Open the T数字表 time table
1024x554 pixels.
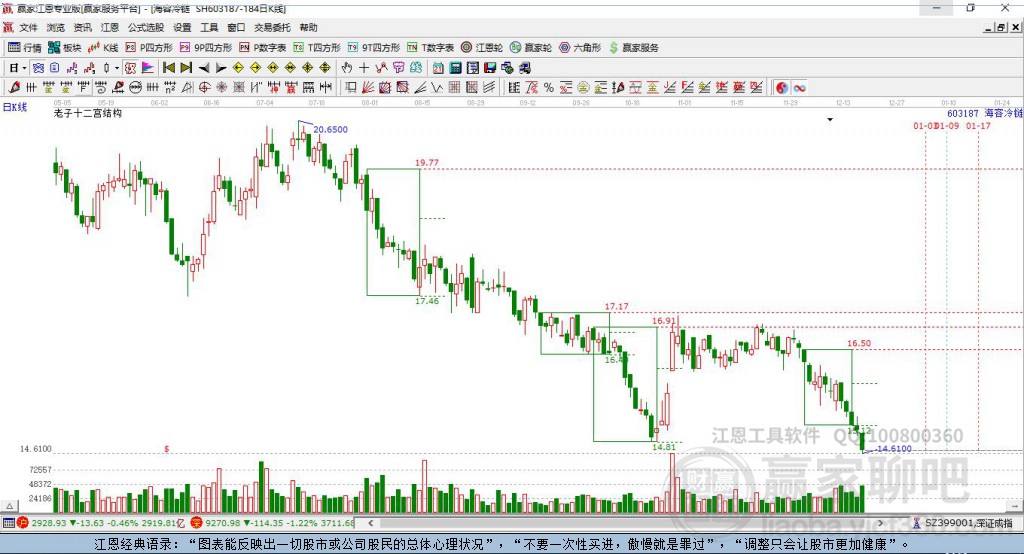click(430, 47)
